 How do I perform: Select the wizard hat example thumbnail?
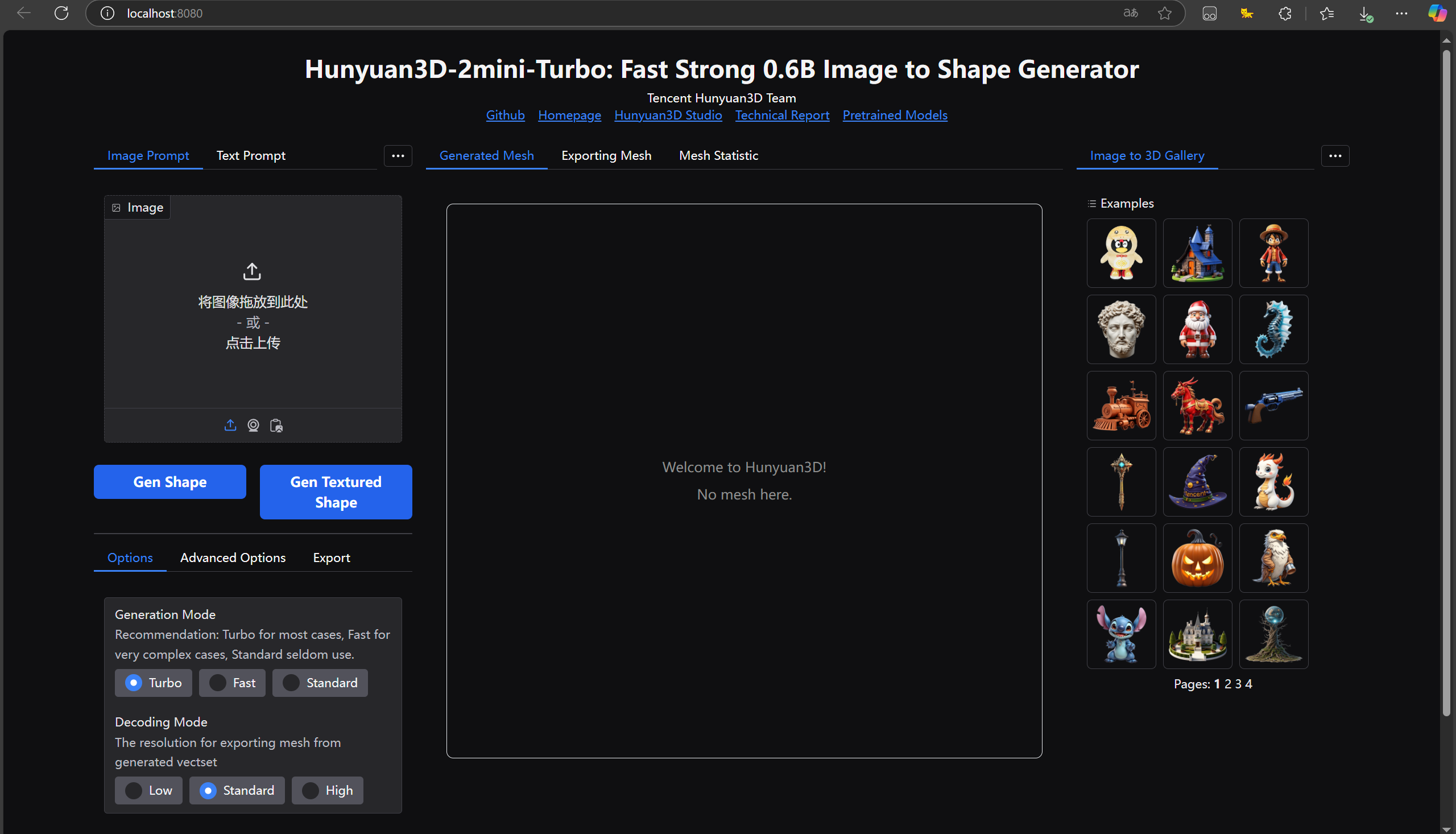[1197, 482]
